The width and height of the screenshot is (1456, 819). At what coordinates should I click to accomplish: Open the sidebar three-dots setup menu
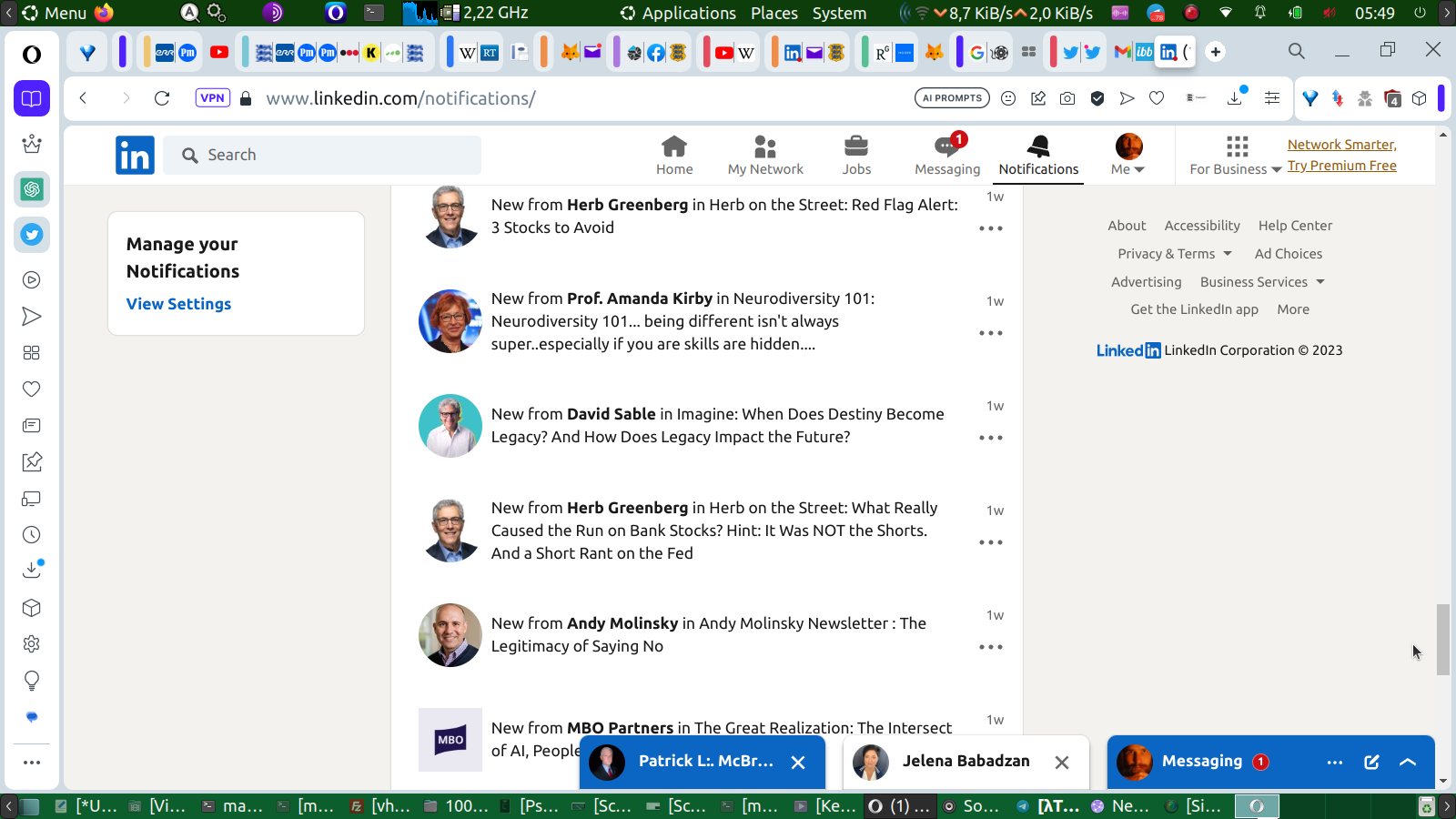click(32, 763)
